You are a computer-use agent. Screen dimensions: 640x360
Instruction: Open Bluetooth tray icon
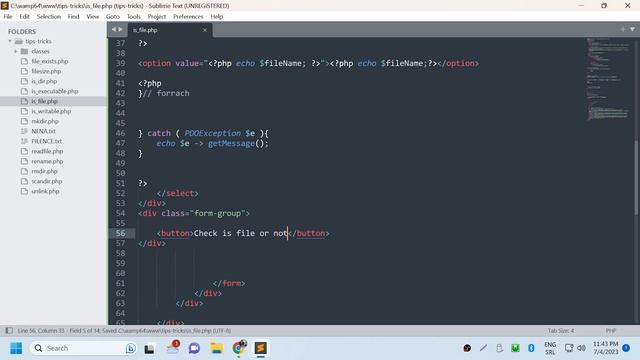pyautogui.click(x=531, y=348)
